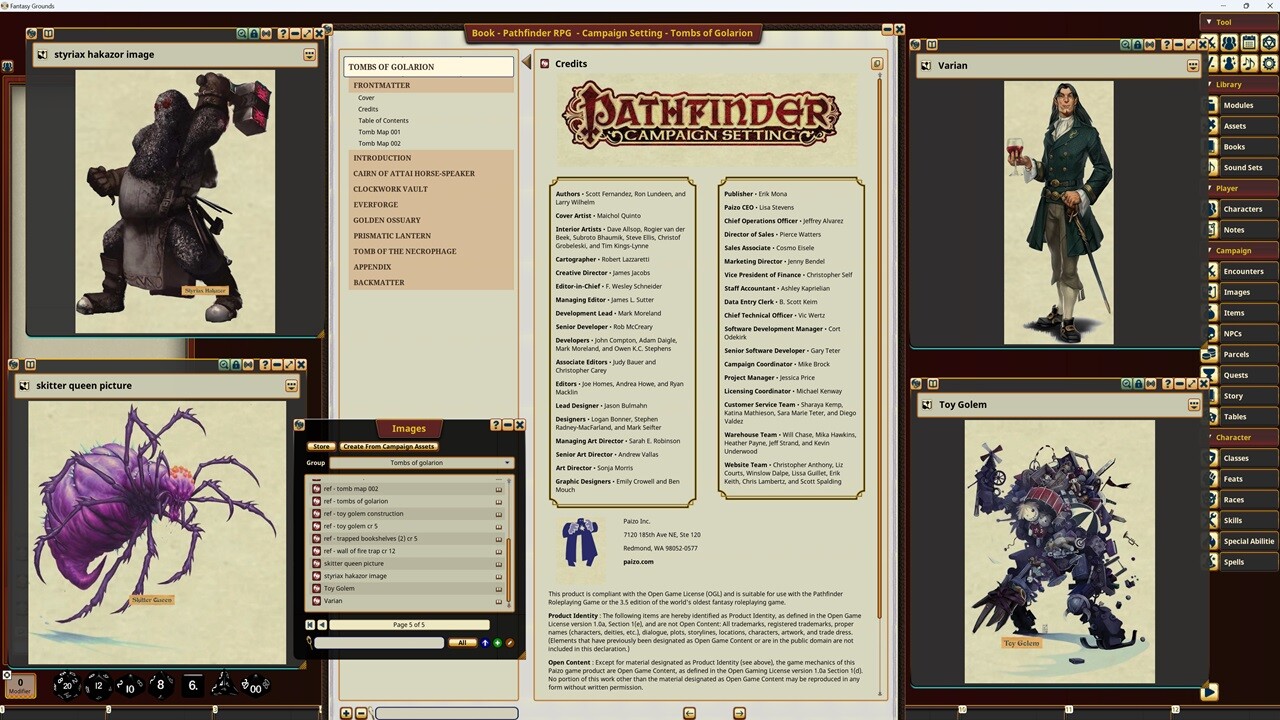Roll the d20 die on the desktop
1280x720 pixels.
(66, 684)
